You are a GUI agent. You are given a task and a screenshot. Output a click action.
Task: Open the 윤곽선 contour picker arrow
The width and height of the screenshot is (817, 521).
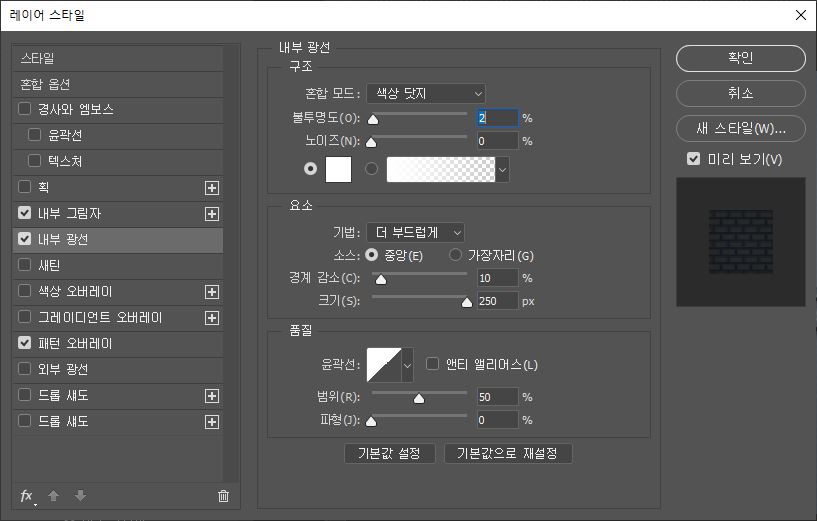(407, 365)
